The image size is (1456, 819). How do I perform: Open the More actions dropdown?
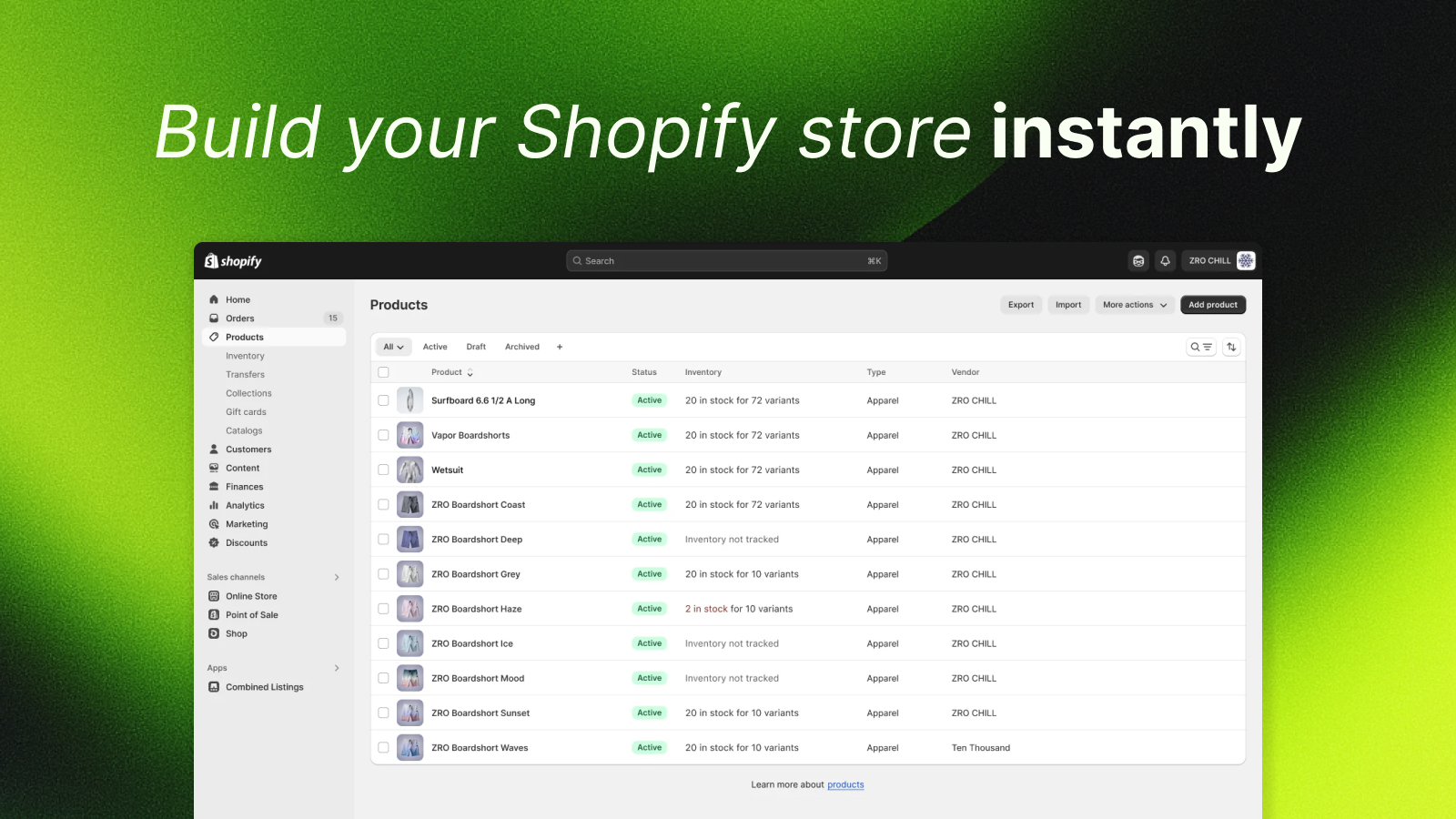tap(1134, 305)
